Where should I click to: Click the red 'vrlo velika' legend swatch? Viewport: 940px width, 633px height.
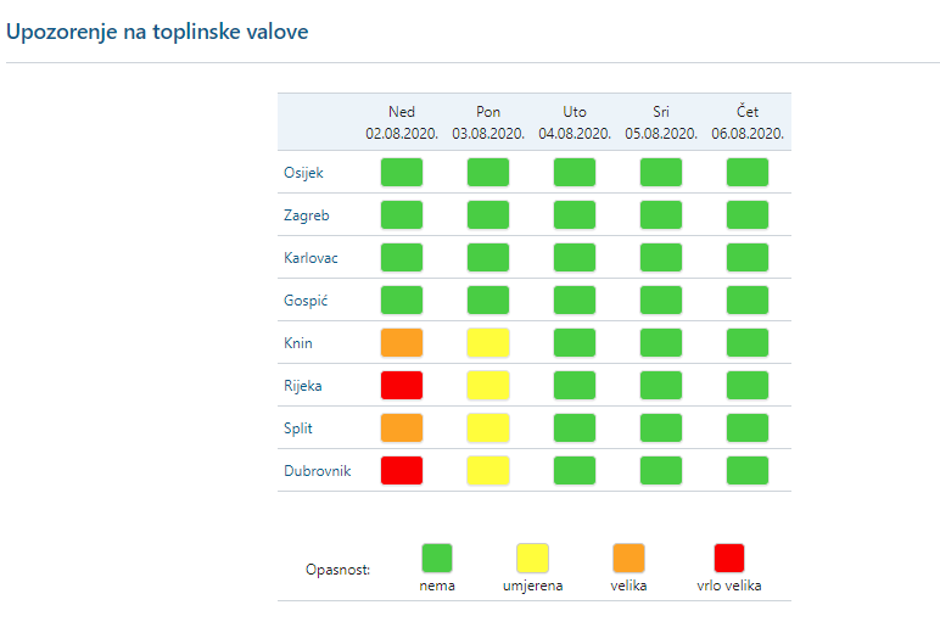(729, 558)
